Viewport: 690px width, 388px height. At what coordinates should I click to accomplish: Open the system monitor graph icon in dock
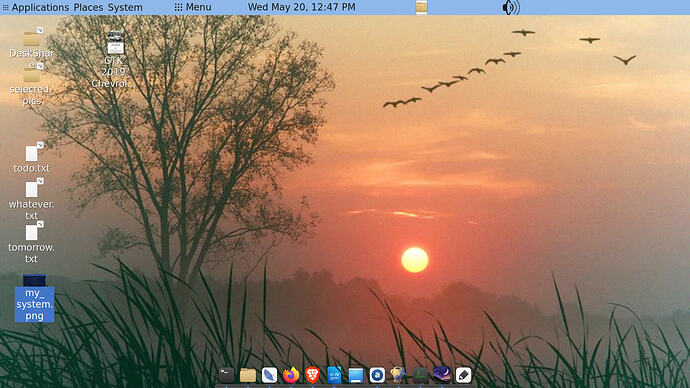pos(420,375)
